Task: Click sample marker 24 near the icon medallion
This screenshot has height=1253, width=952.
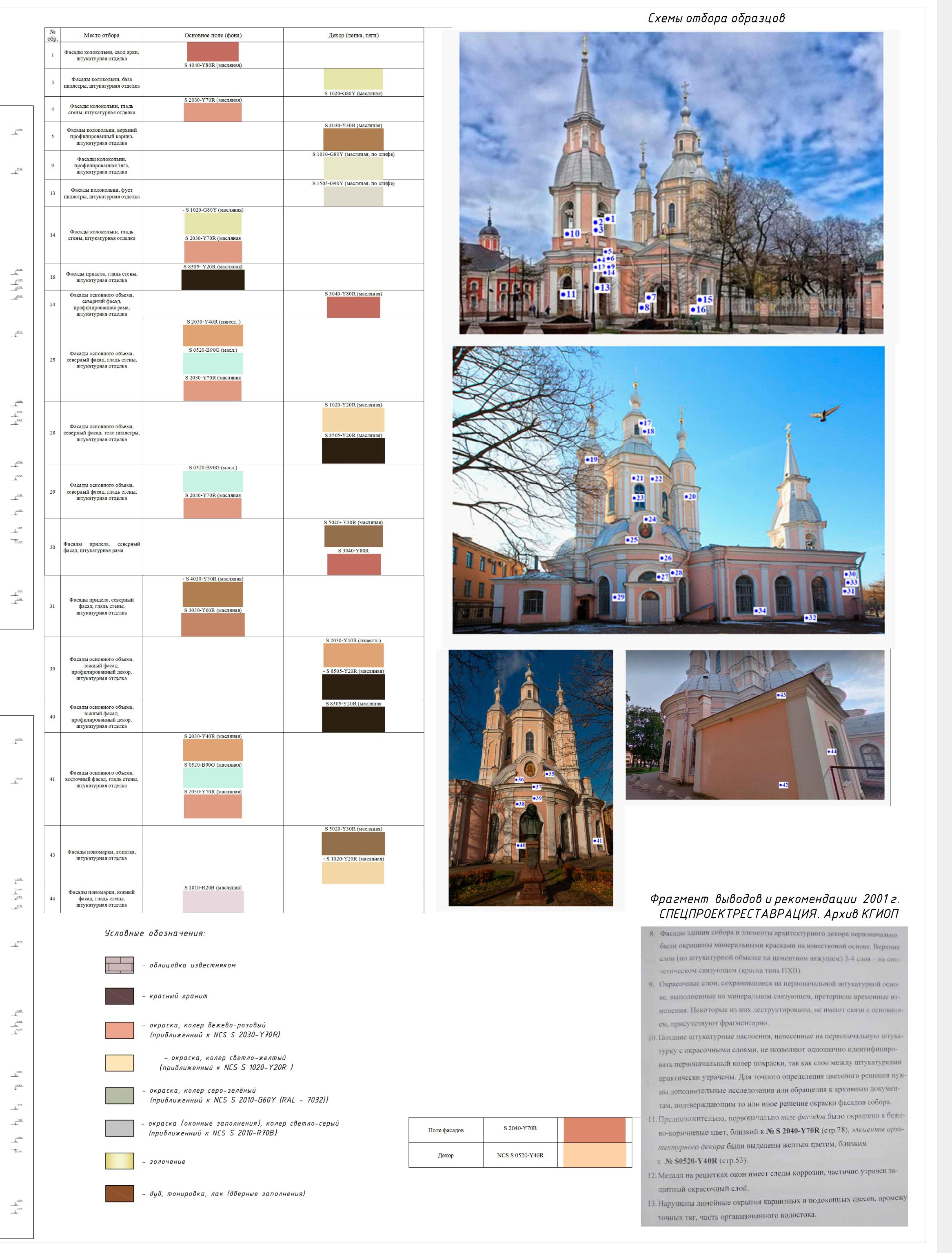Action: pos(650,519)
